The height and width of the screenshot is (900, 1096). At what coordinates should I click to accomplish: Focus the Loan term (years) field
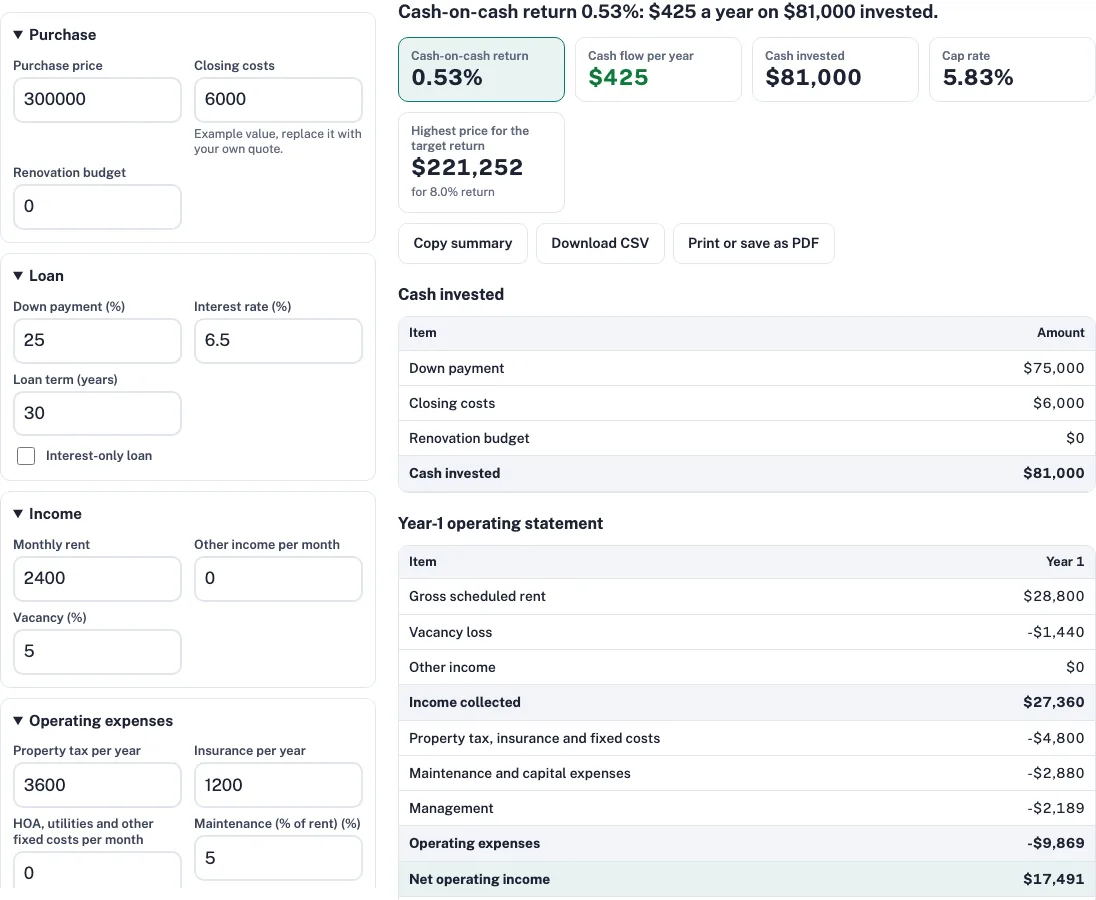pyautogui.click(x=97, y=414)
